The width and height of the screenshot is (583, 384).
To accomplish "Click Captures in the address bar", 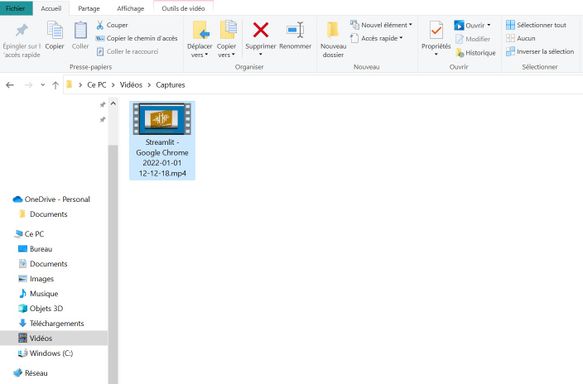I will click(x=170, y=85).
